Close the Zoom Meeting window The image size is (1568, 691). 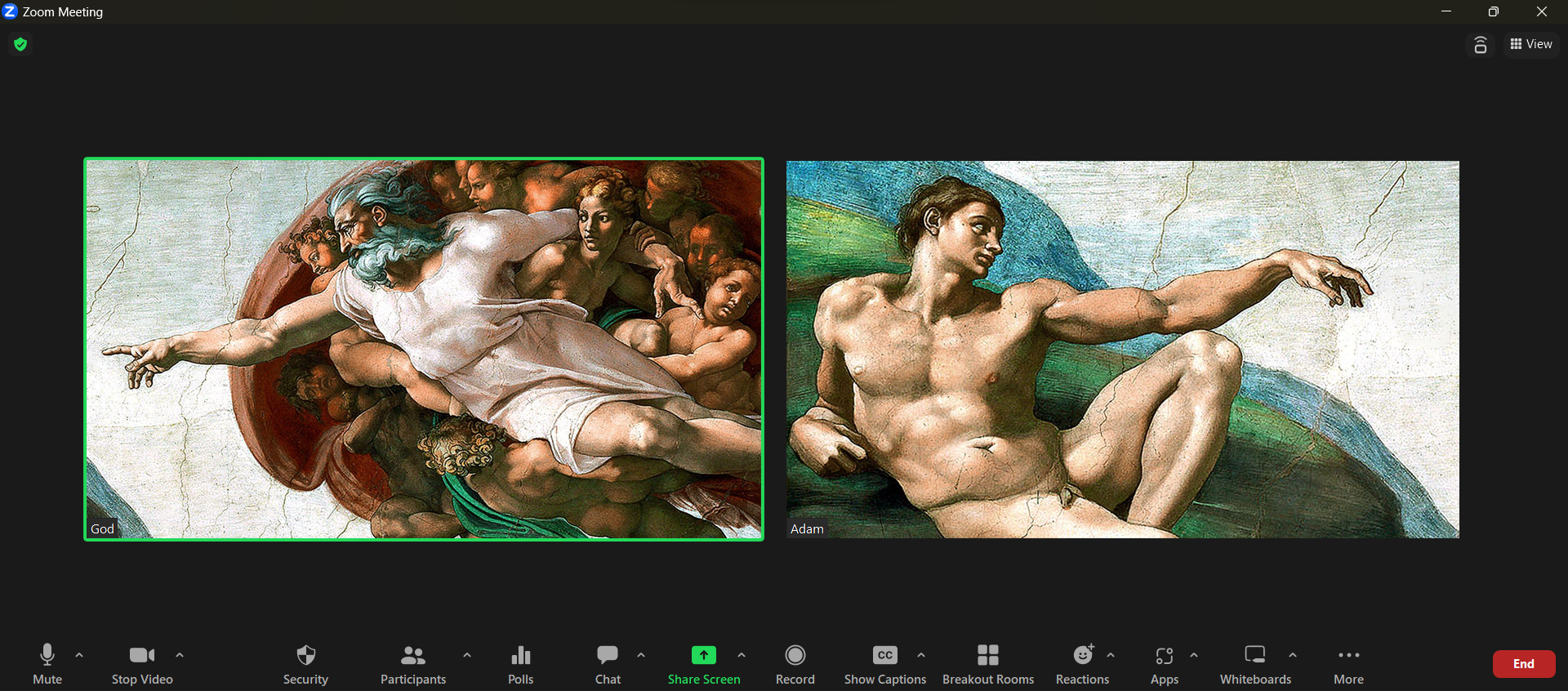[x=1542, y=11]
